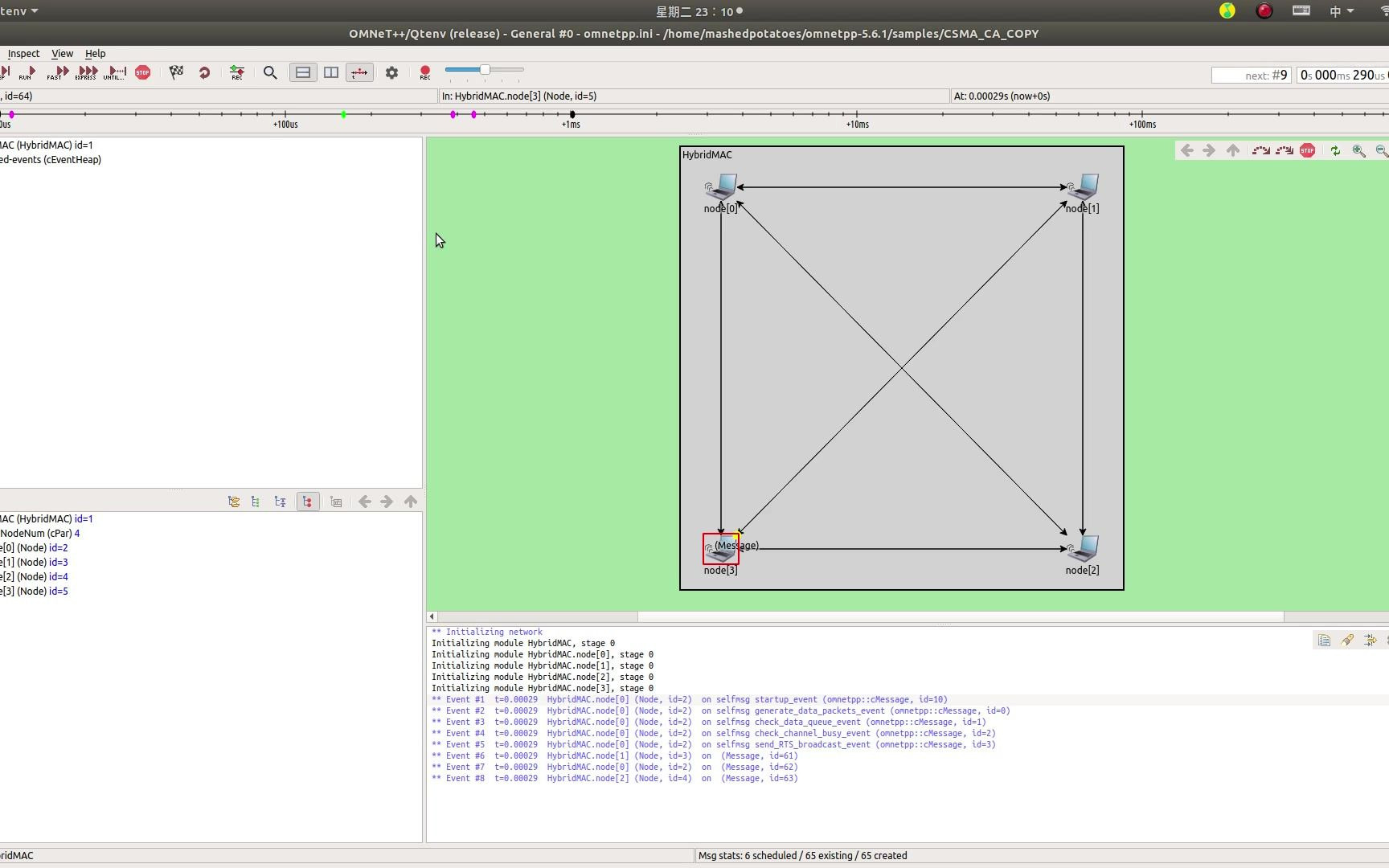The width and height of the screenshot is (1389, 868).
Task: Click the animation speed slider handle
Action: [x=485, y=70]
